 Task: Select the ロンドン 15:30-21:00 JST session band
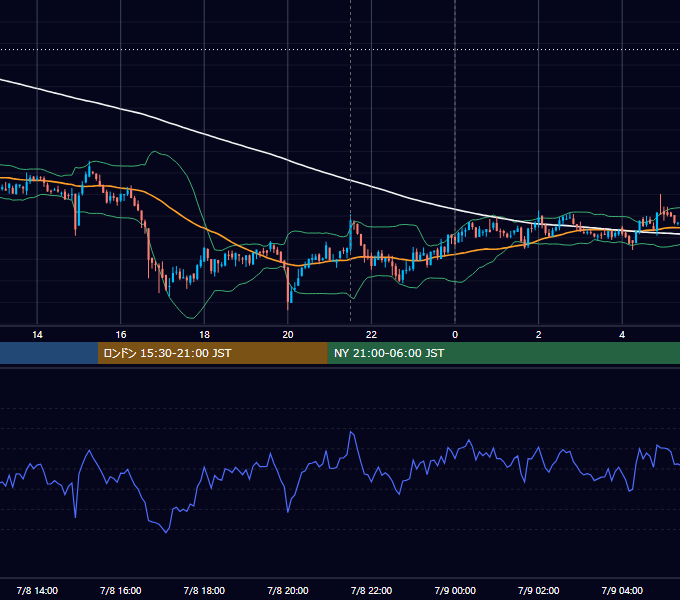click(x=212, y=353)
